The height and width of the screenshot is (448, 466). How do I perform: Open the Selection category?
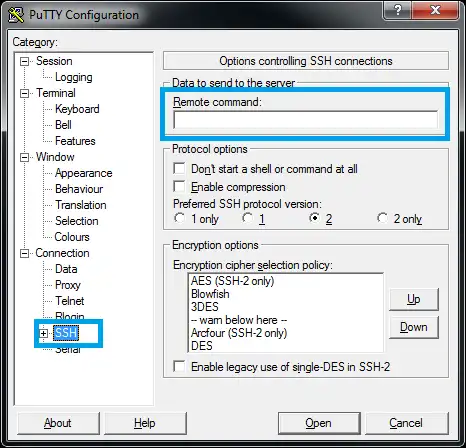coord(77,221)
